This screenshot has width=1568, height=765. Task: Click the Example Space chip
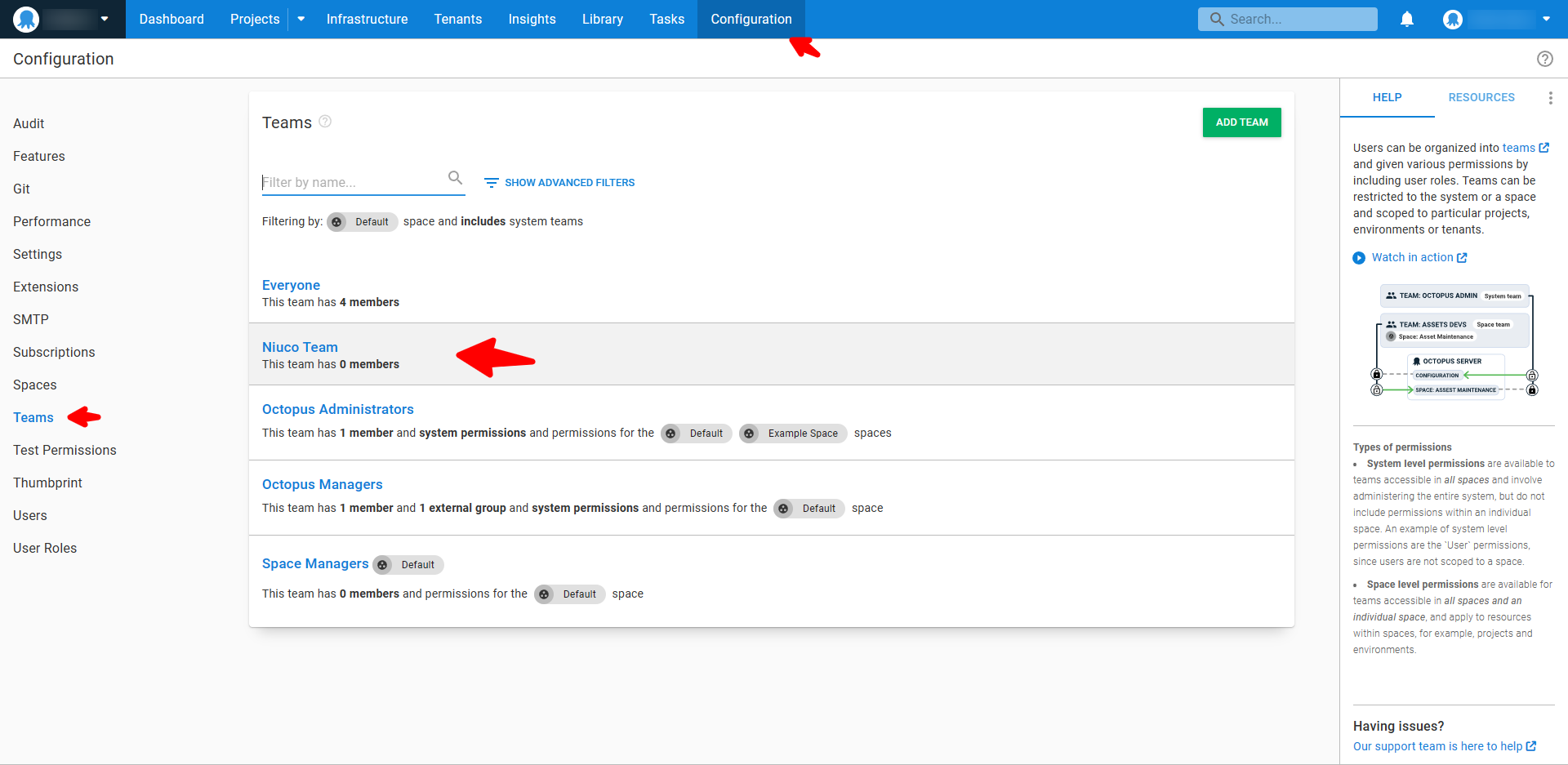coord(793,434)
